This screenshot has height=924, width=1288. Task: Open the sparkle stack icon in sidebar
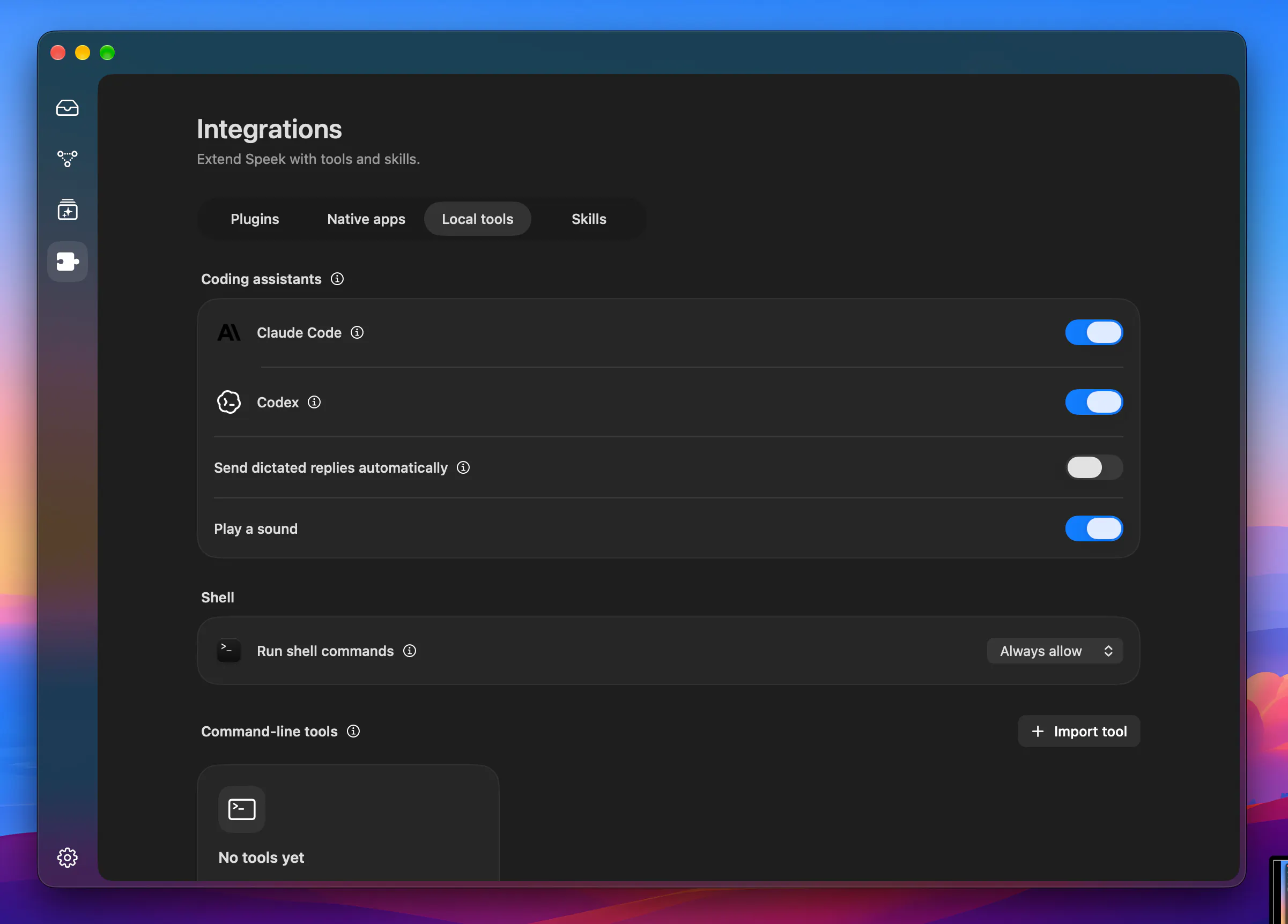pos(67,210)
